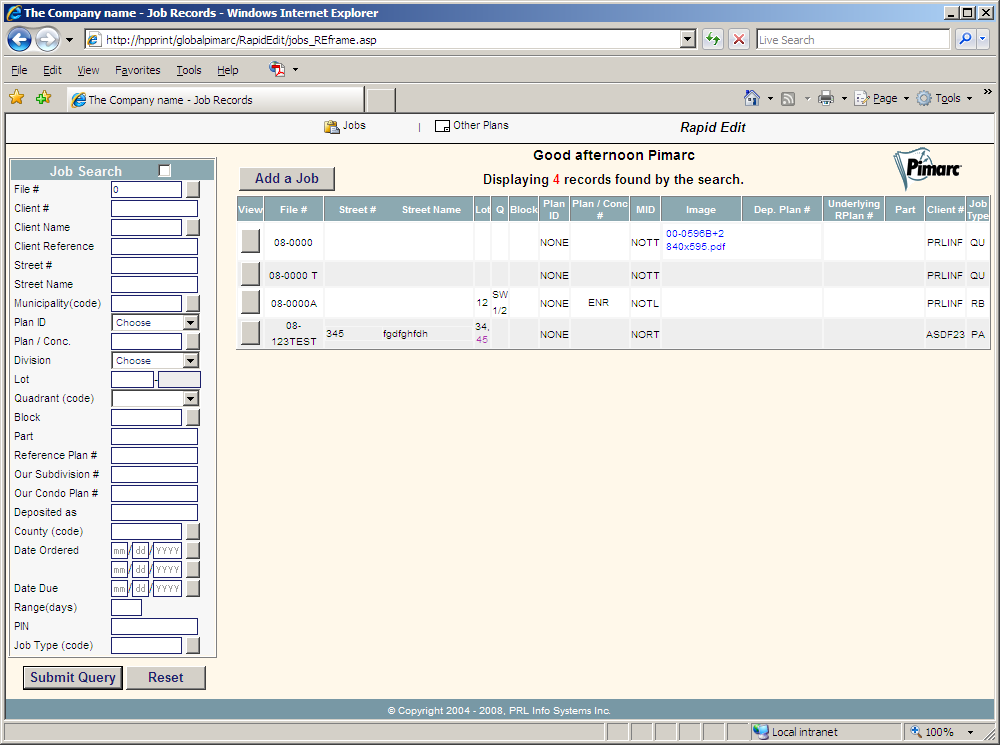Click the lookup button beside Job Type (code)
1000x745 pixels.
tap(193, 645)
